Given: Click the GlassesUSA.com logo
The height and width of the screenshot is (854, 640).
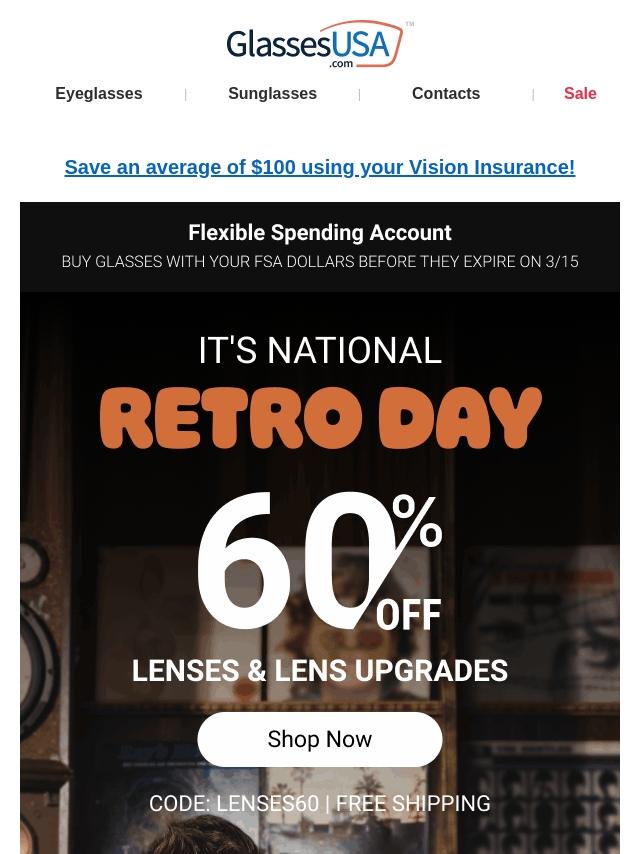Looking at the screenshot, I should click(320, 45).
